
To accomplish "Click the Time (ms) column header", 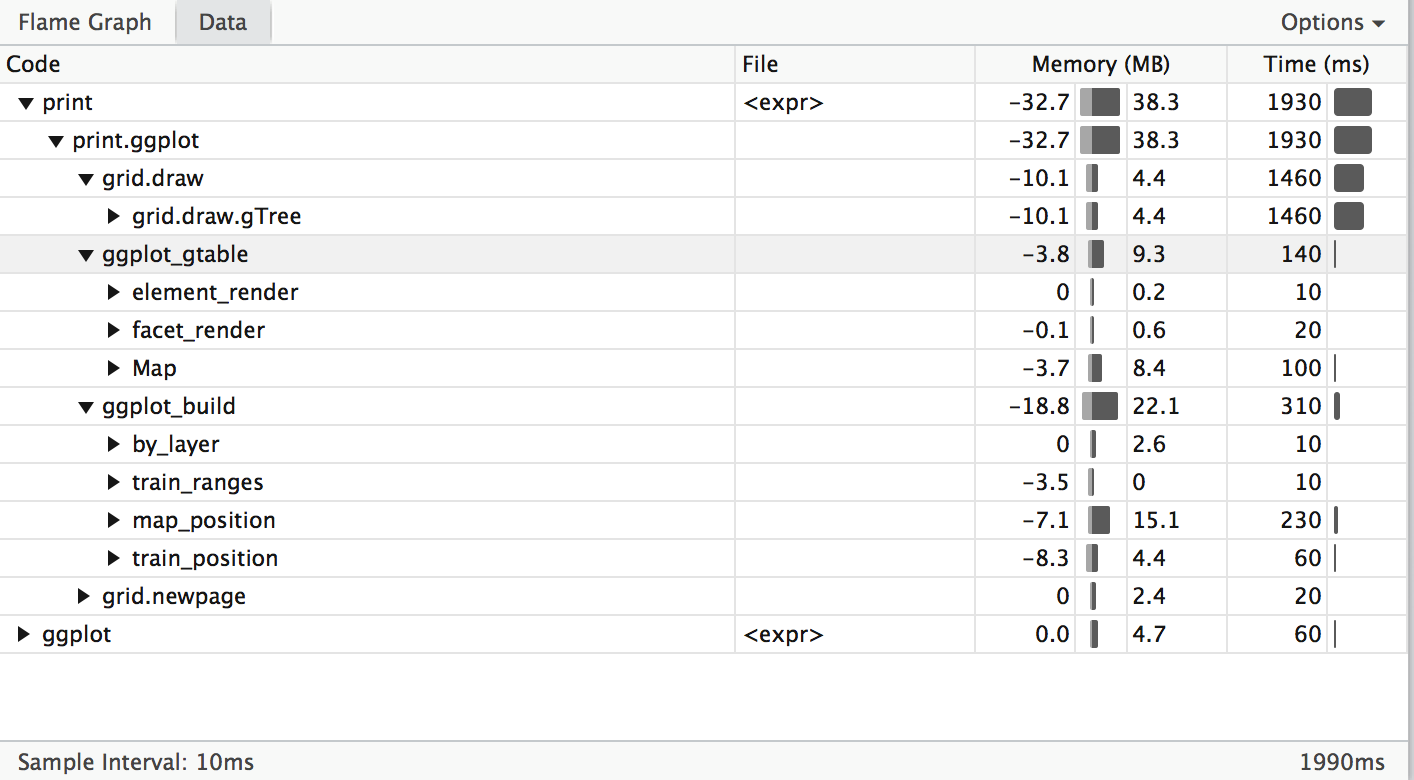I will tap(1317, 64).
